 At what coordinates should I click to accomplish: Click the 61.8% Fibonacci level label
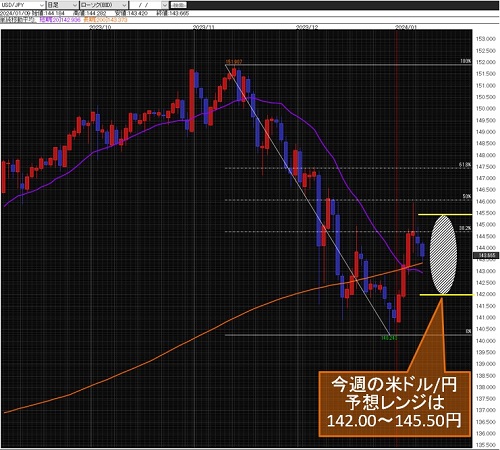coord(465,165)
